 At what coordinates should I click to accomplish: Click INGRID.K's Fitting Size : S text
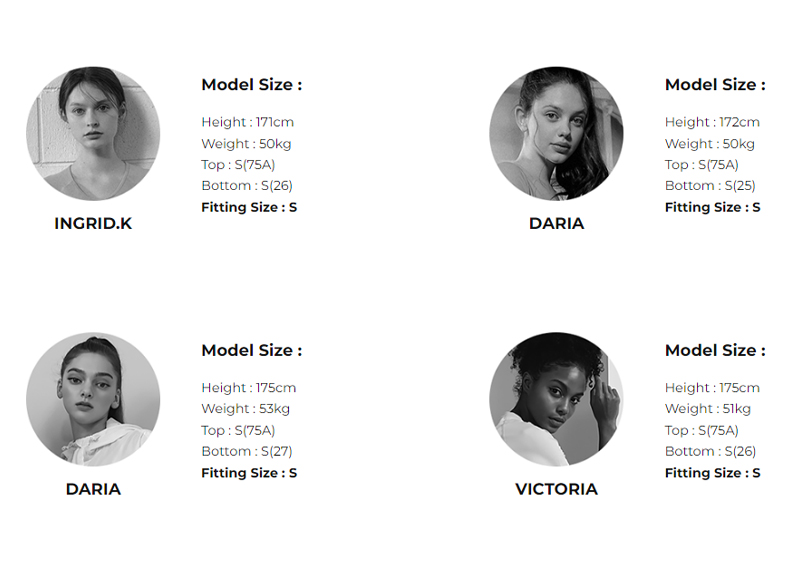point(249,208)
